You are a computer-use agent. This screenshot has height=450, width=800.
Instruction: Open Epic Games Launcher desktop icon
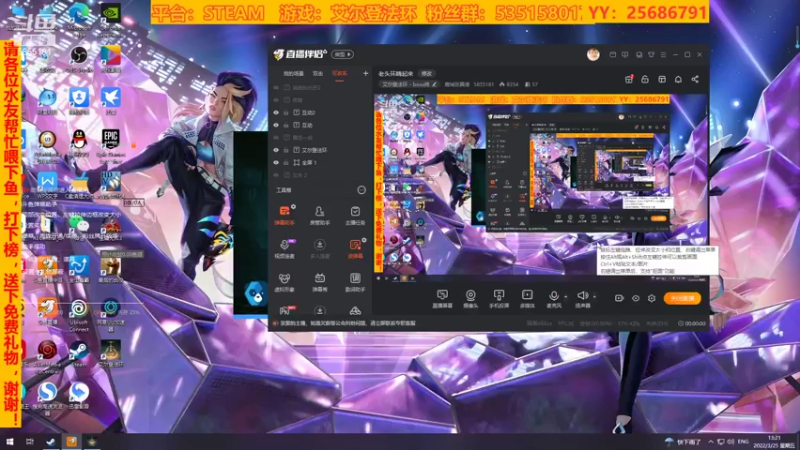point(110,143)
